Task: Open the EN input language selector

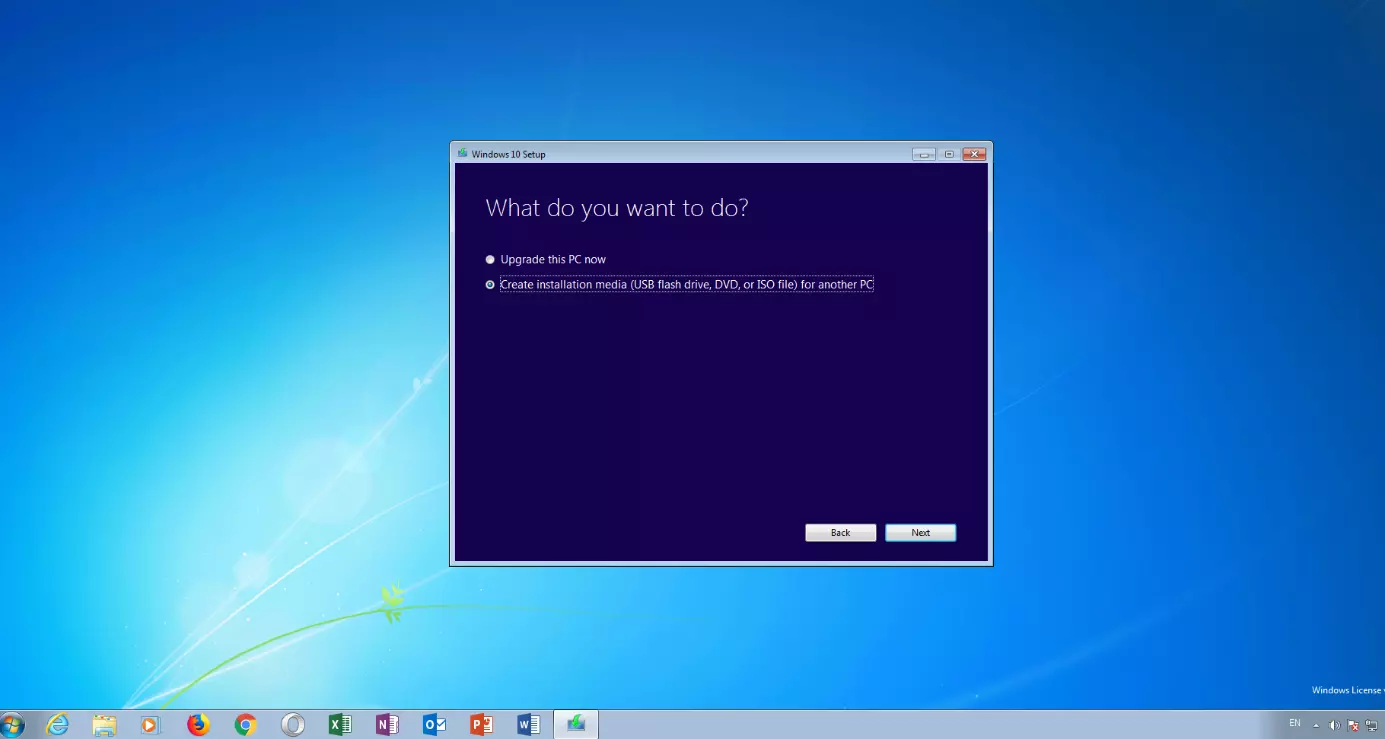Action: click(x=1295, y=723)
